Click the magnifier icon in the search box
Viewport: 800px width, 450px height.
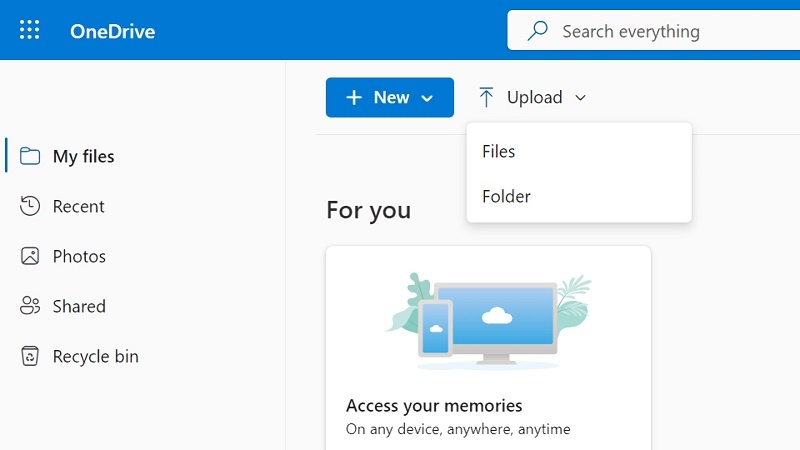point(538,31)
